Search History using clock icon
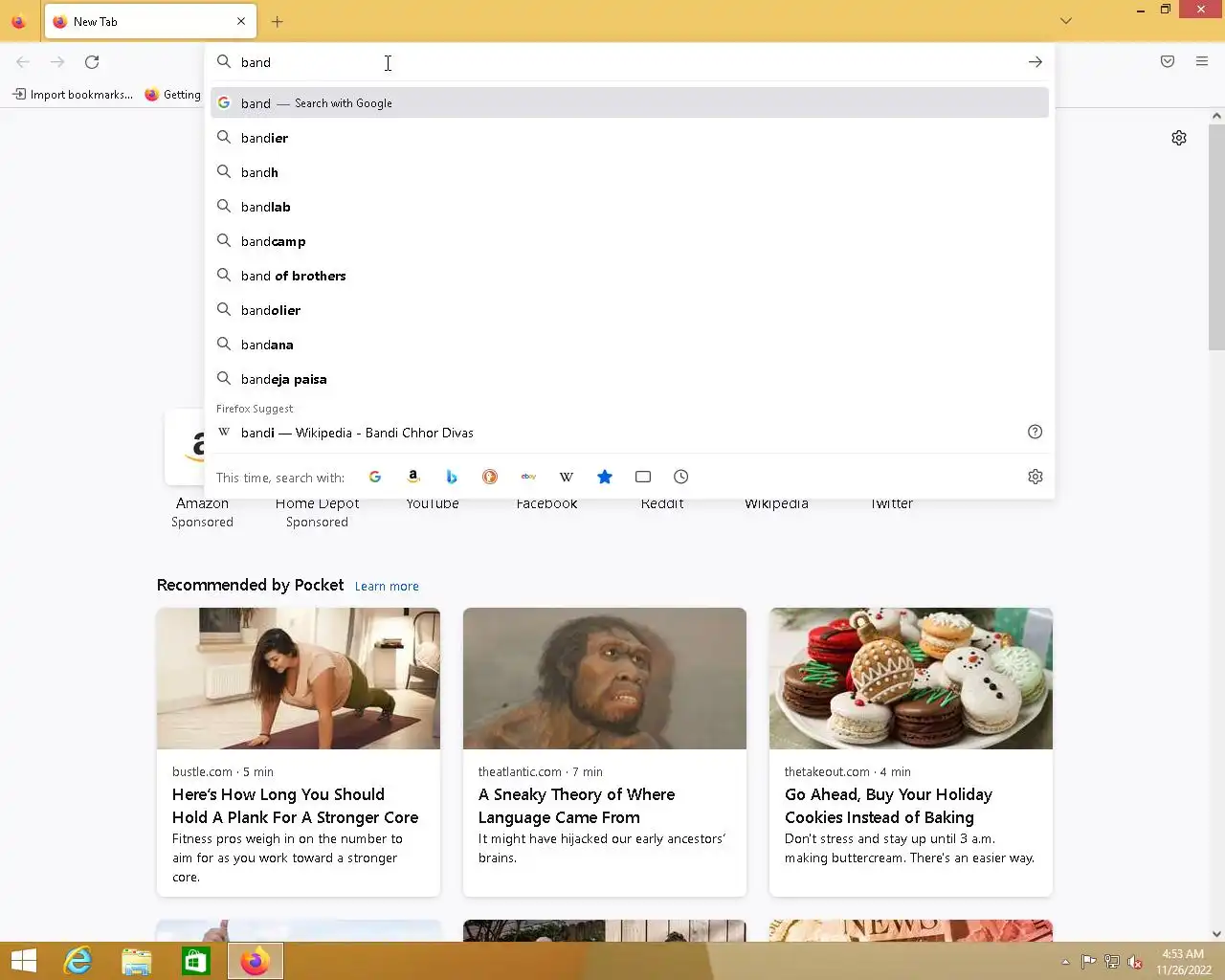Image resolution: width=1225 pixels, height=980 pixels. click(x=681, y=477)
